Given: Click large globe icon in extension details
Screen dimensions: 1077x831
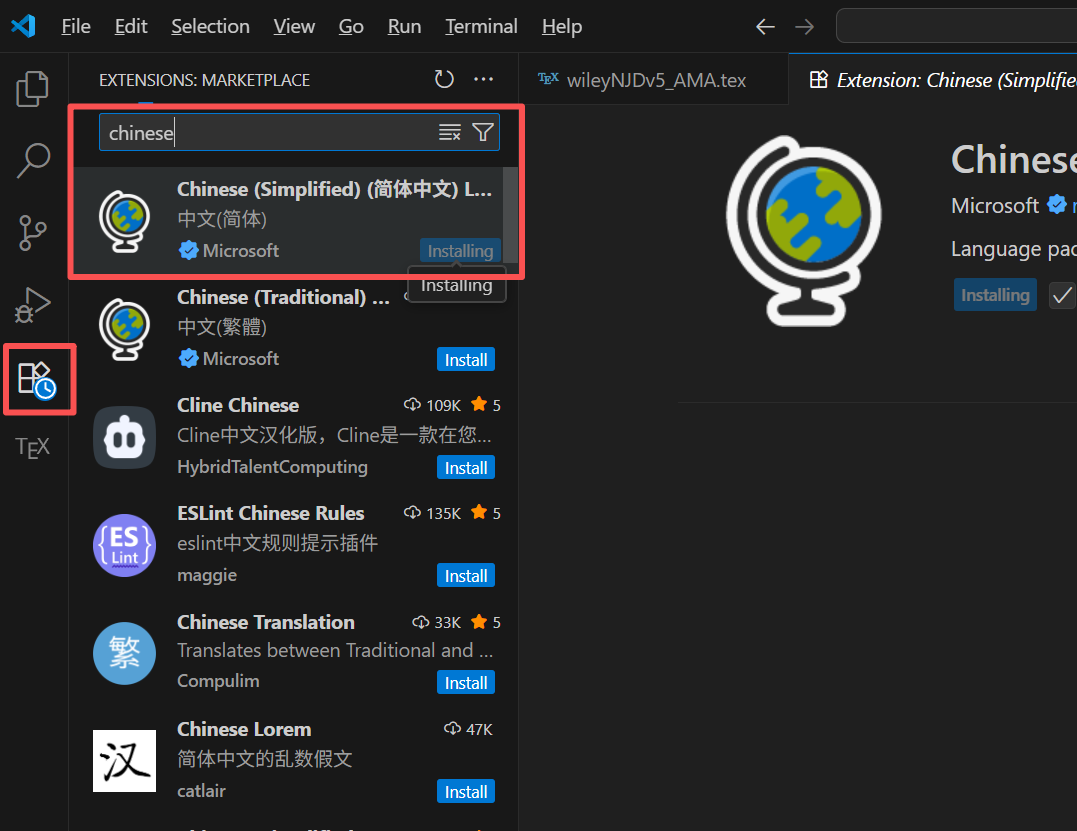Looking at the screenshot, I should click(x=804, y=231).
